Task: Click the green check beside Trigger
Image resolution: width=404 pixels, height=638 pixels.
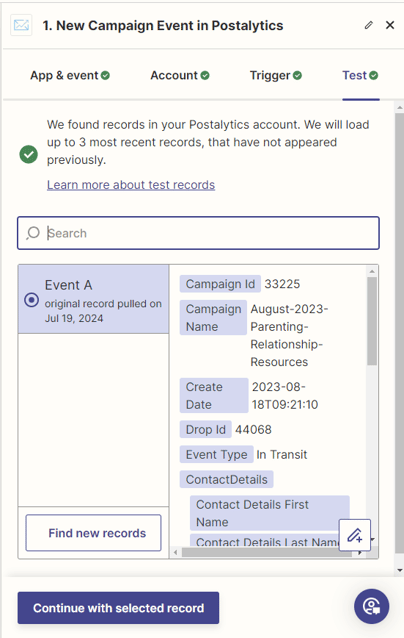Action: [x=297, y=75]
